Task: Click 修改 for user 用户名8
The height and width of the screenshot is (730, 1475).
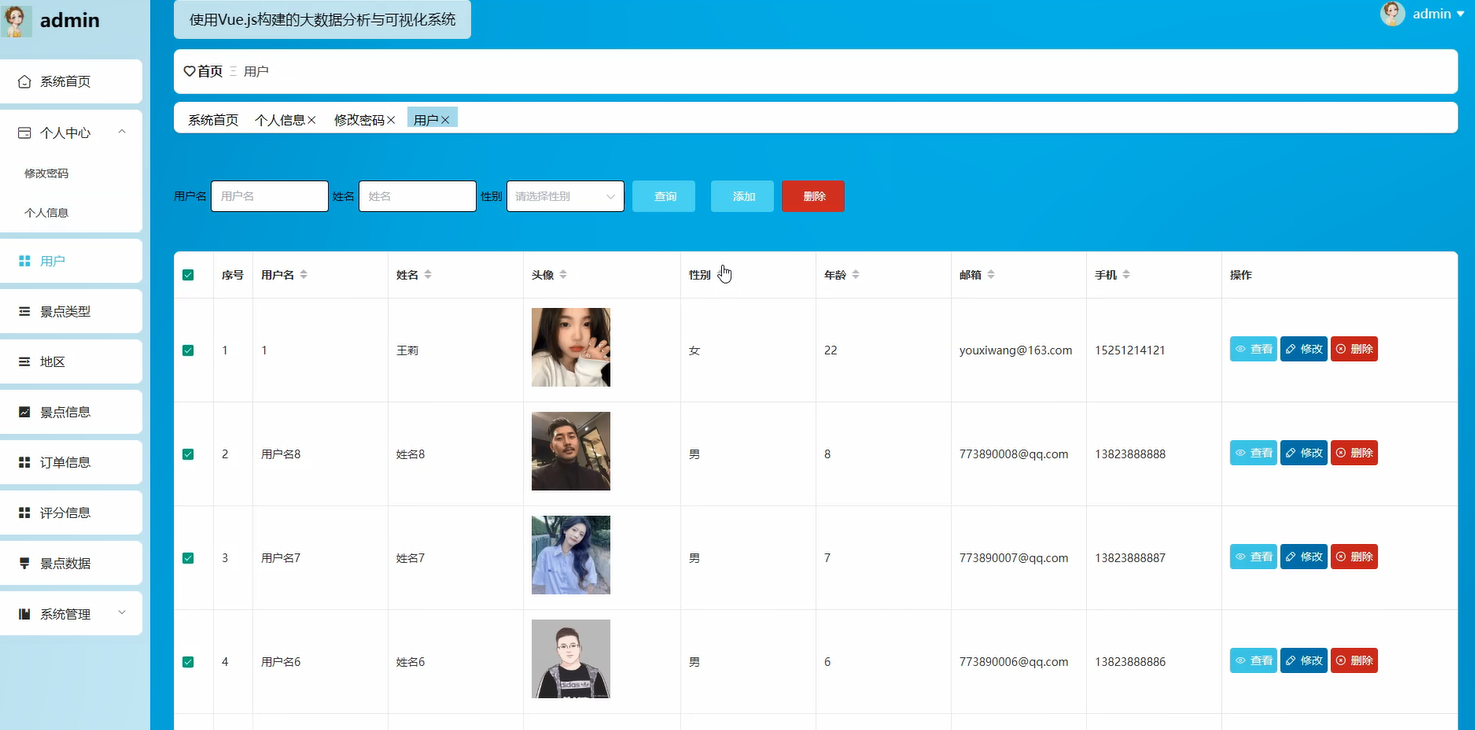Action: [1304, 453]
